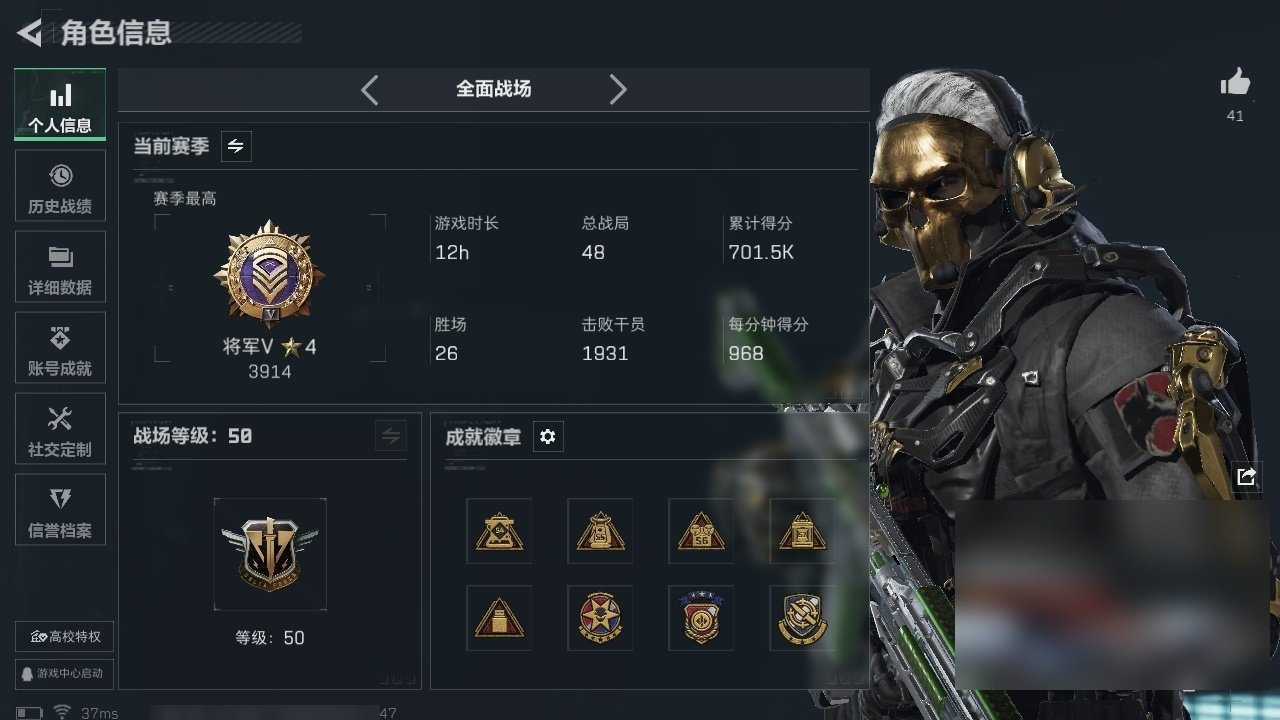
Task: Switch to the previous game mode with left chevron
Action: tap(370, 90)
